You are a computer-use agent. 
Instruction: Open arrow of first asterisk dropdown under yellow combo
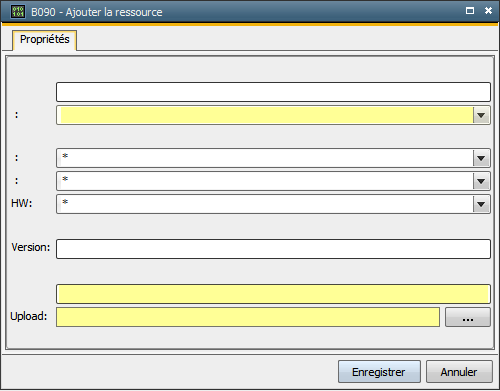[481, 158]
